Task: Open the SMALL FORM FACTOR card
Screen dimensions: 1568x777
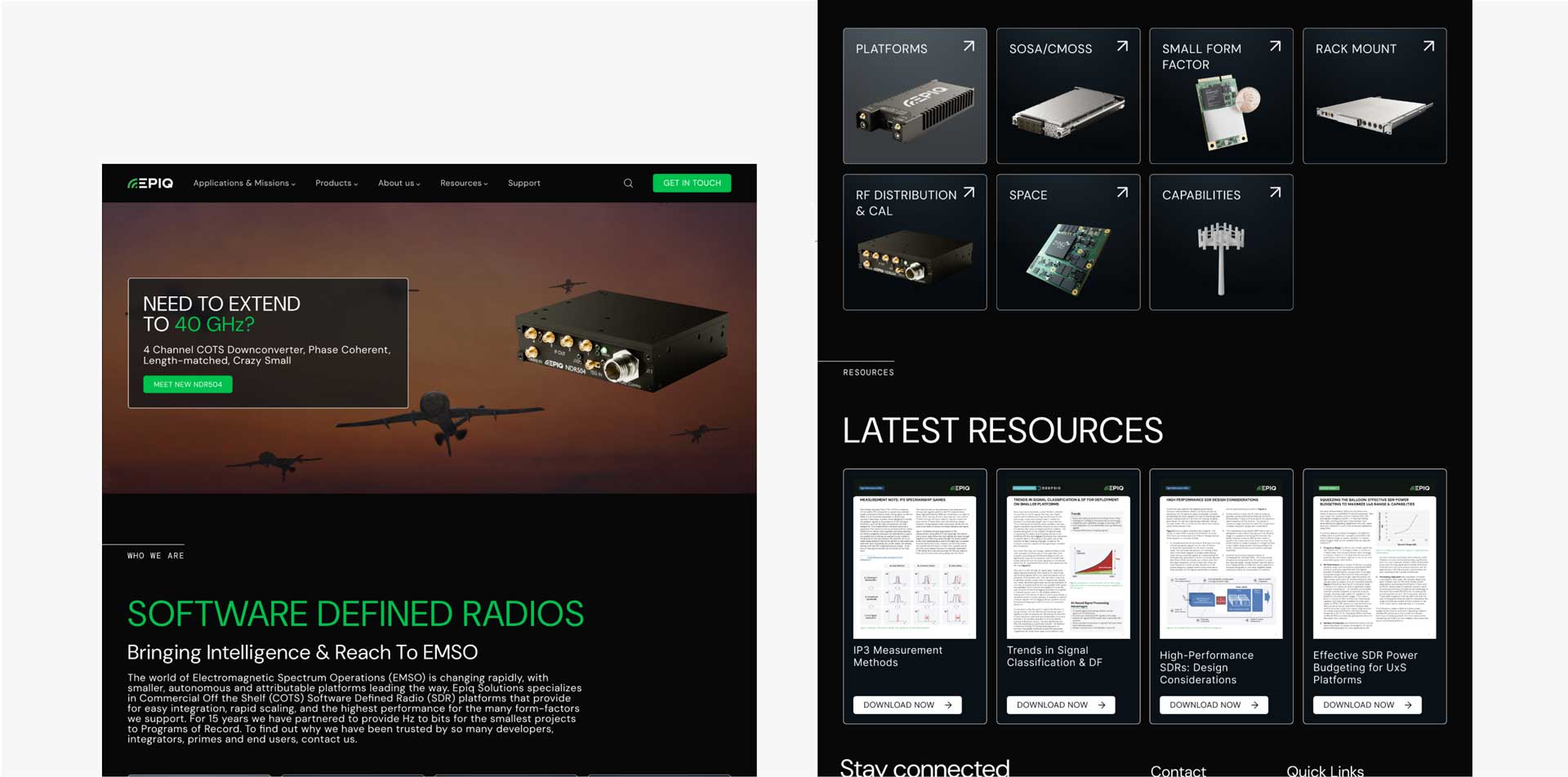Action: point(1221,96)
